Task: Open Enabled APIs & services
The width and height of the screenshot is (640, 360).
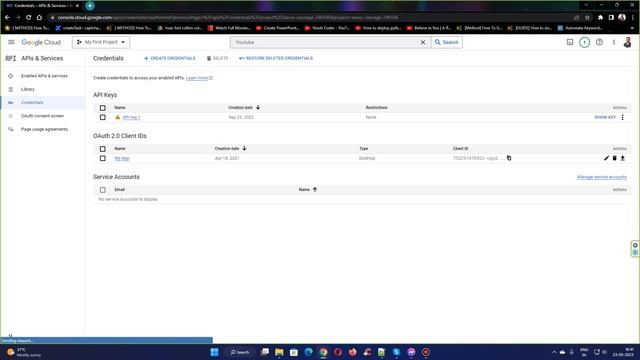Action: pos(44,76)
